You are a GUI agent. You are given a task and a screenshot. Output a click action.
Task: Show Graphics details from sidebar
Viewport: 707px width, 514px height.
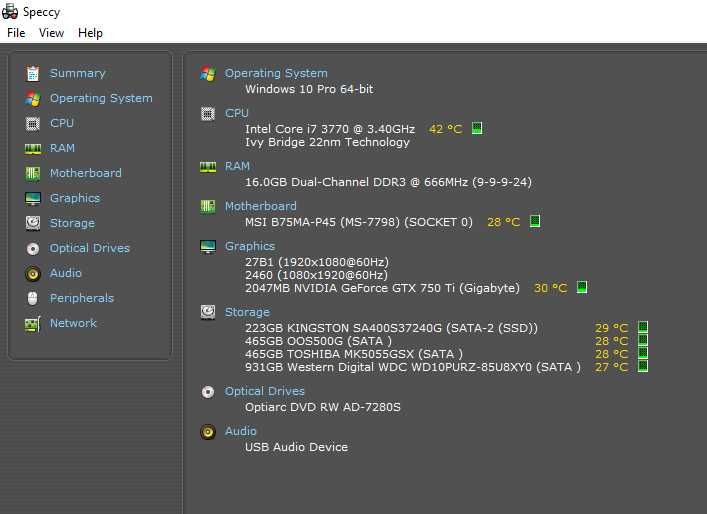(75, 198)
